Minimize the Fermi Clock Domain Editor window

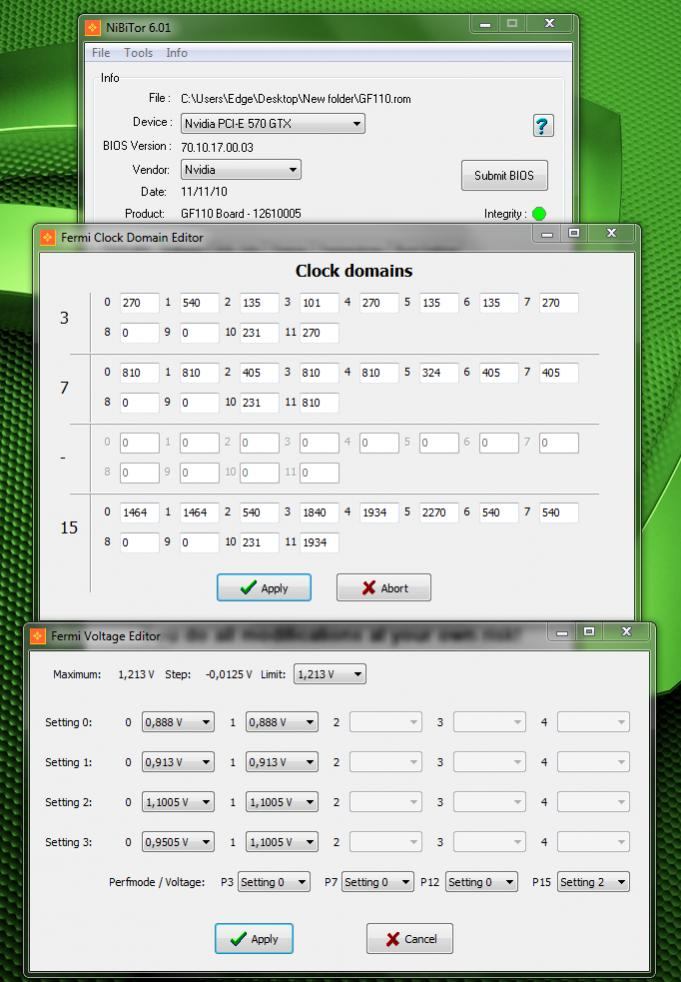tap(548, 234)
